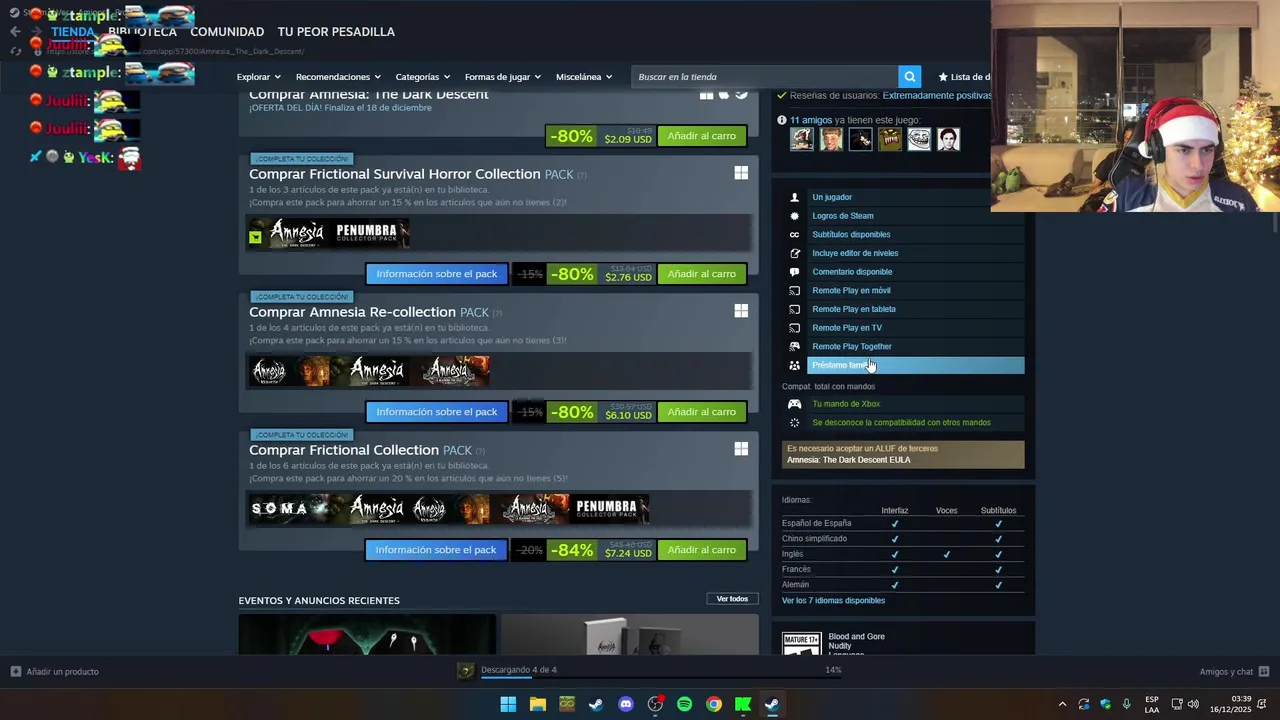Open Spotify from the taskbar
The height and width of the screenshot is (720, 1280).
(x=684, y=704)
